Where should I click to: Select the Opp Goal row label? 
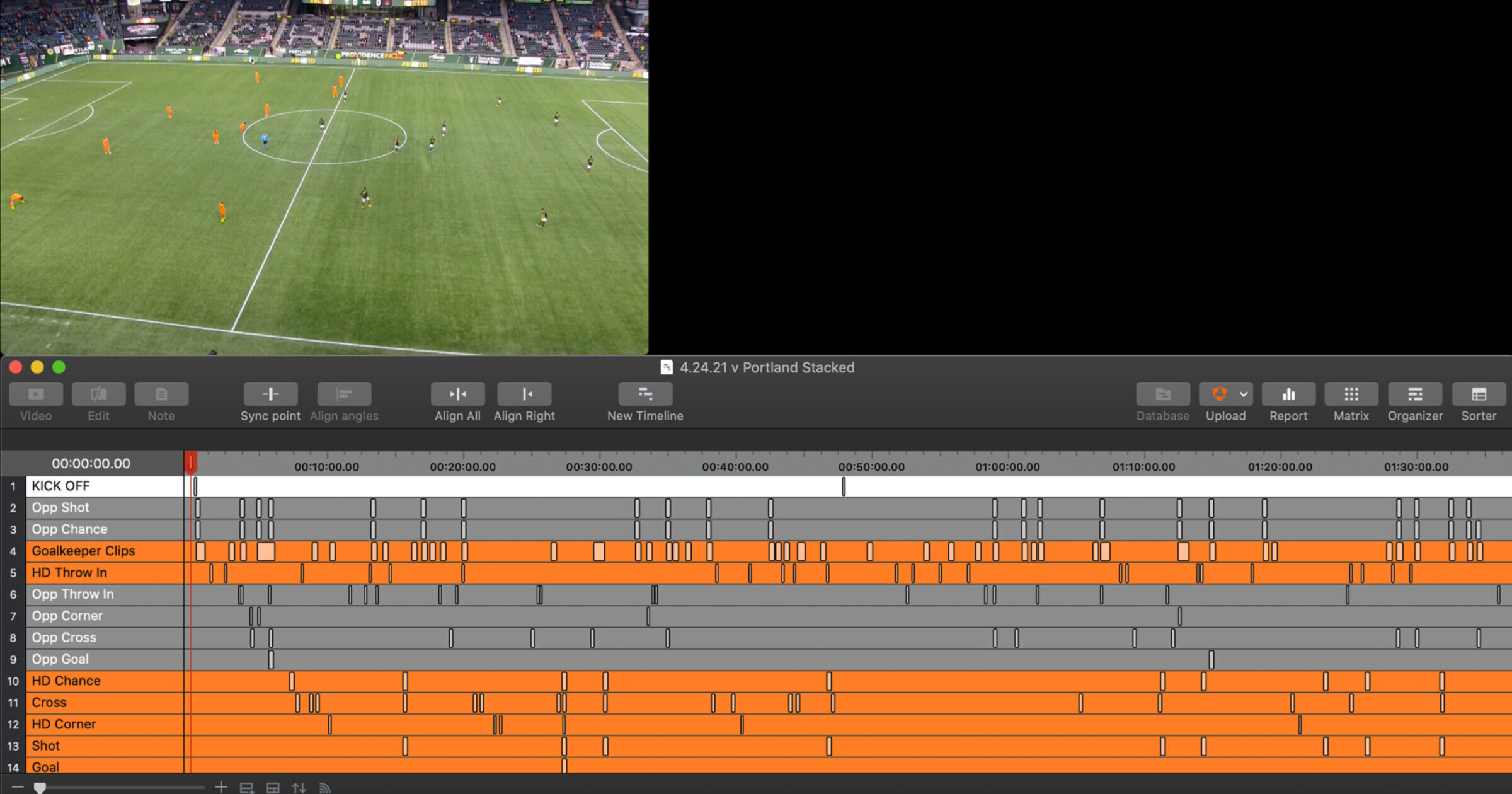point(60,659)
